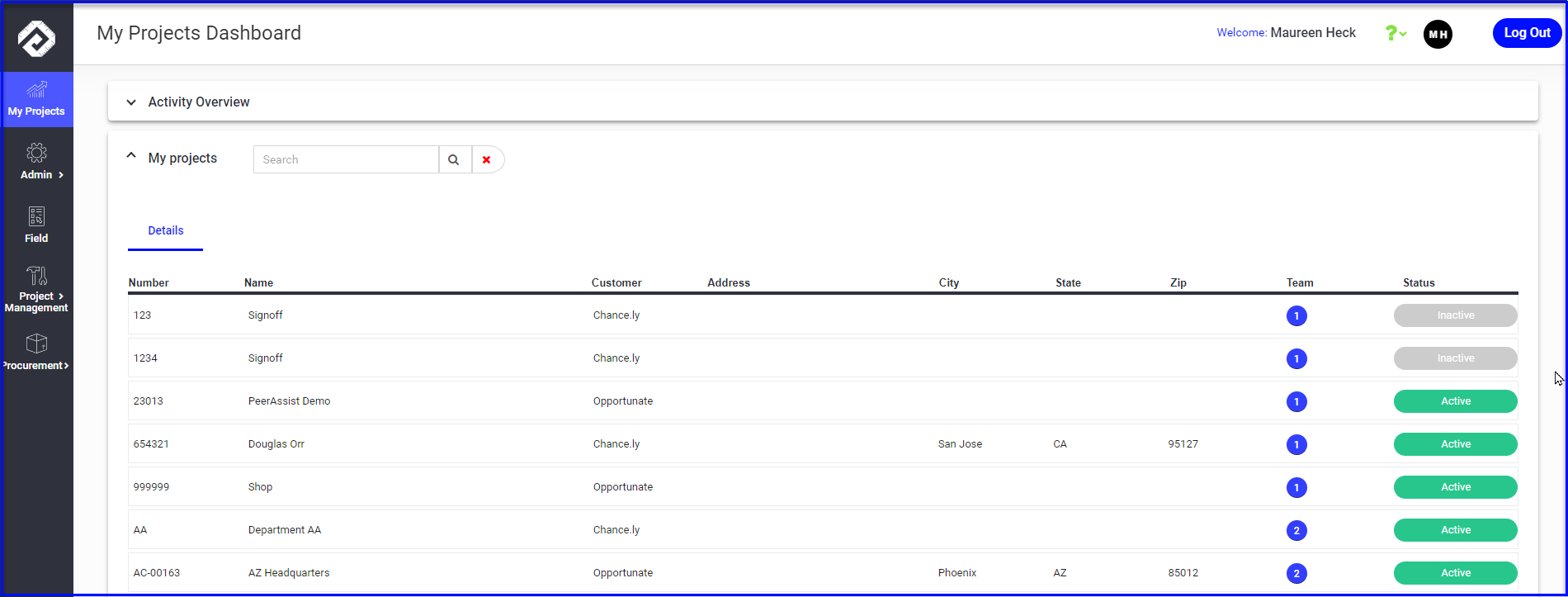Screen dimensions: 1568x597
Task: Open project named Douglas Orr
Action: (276, 444)
